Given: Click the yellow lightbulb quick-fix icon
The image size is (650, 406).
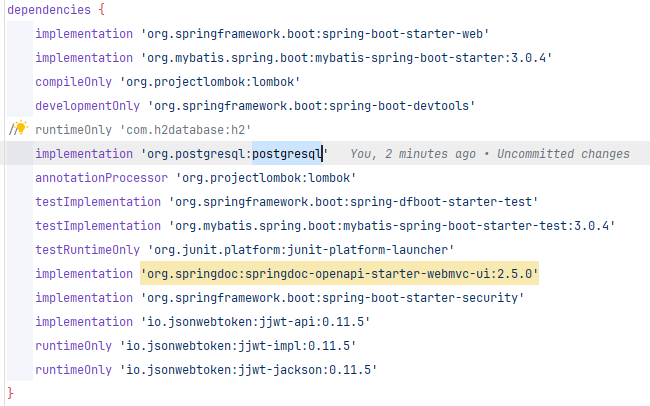Looking at the screenshot, I should 21,128.
